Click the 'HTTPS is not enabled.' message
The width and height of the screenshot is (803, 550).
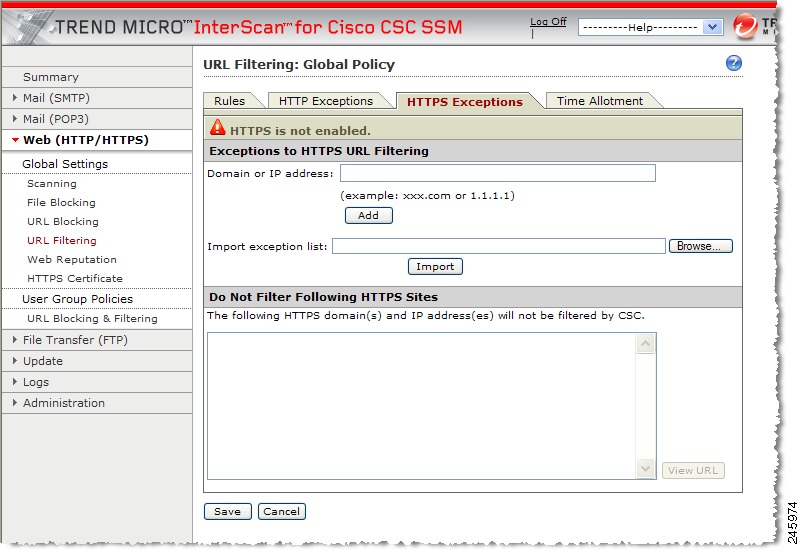tap(300, 131)
